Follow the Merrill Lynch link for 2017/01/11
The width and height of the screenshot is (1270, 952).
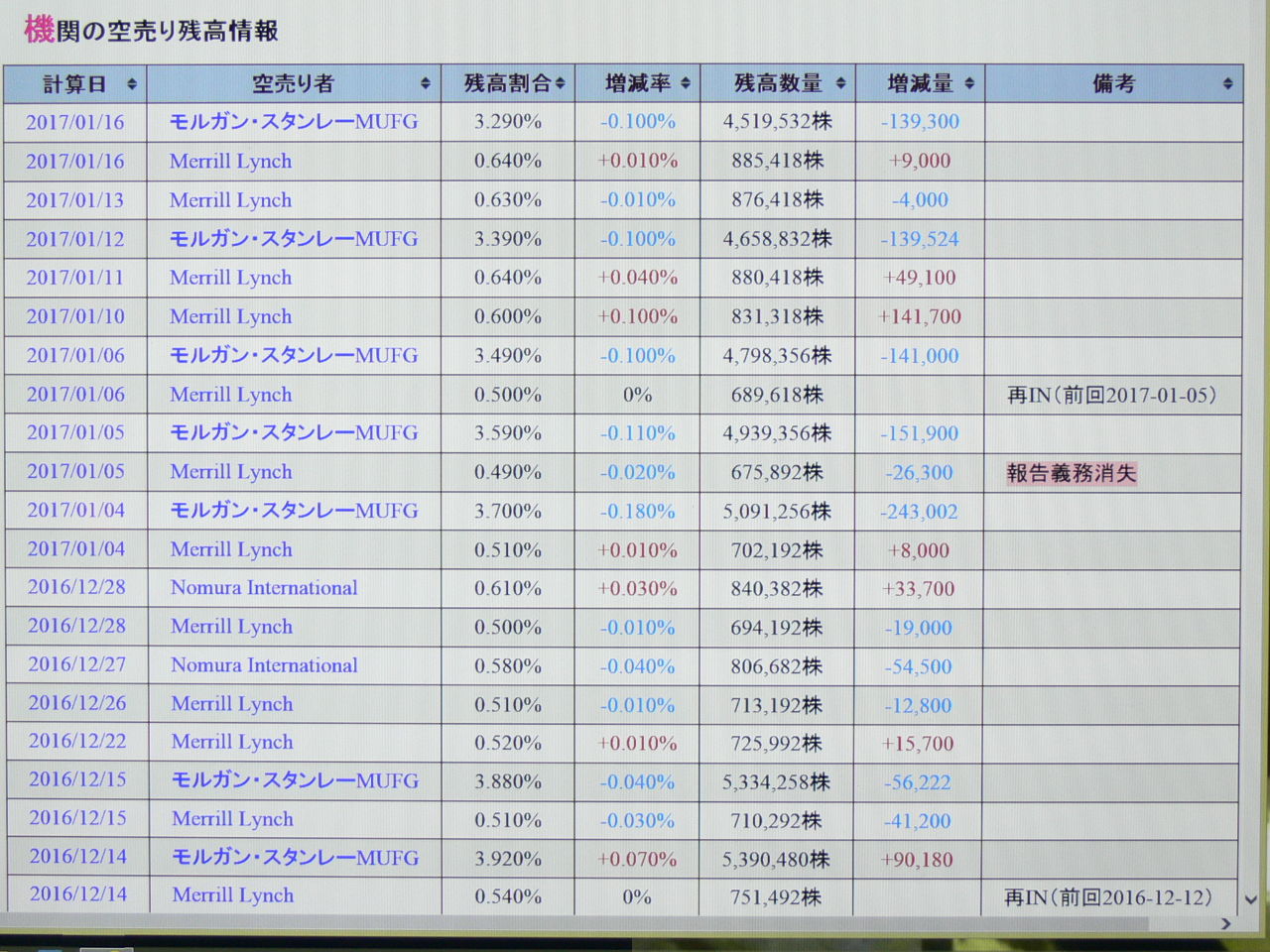(x=230, y=278)
